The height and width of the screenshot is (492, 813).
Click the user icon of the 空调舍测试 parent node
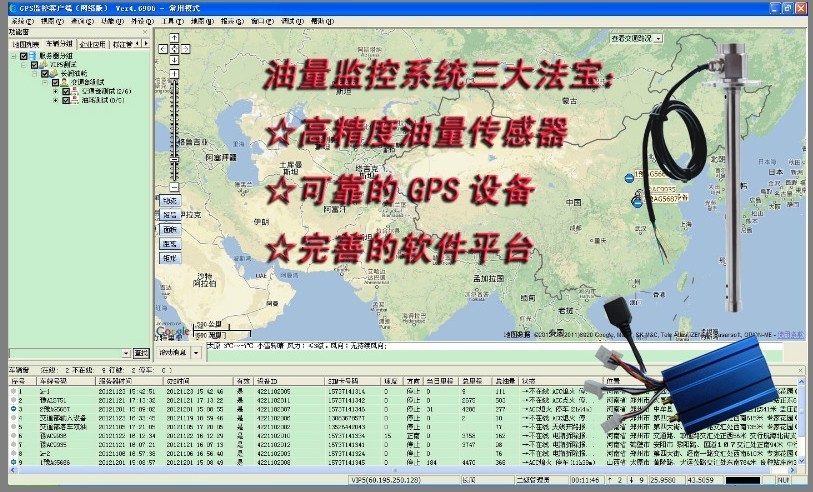click(x=64, y=82)
